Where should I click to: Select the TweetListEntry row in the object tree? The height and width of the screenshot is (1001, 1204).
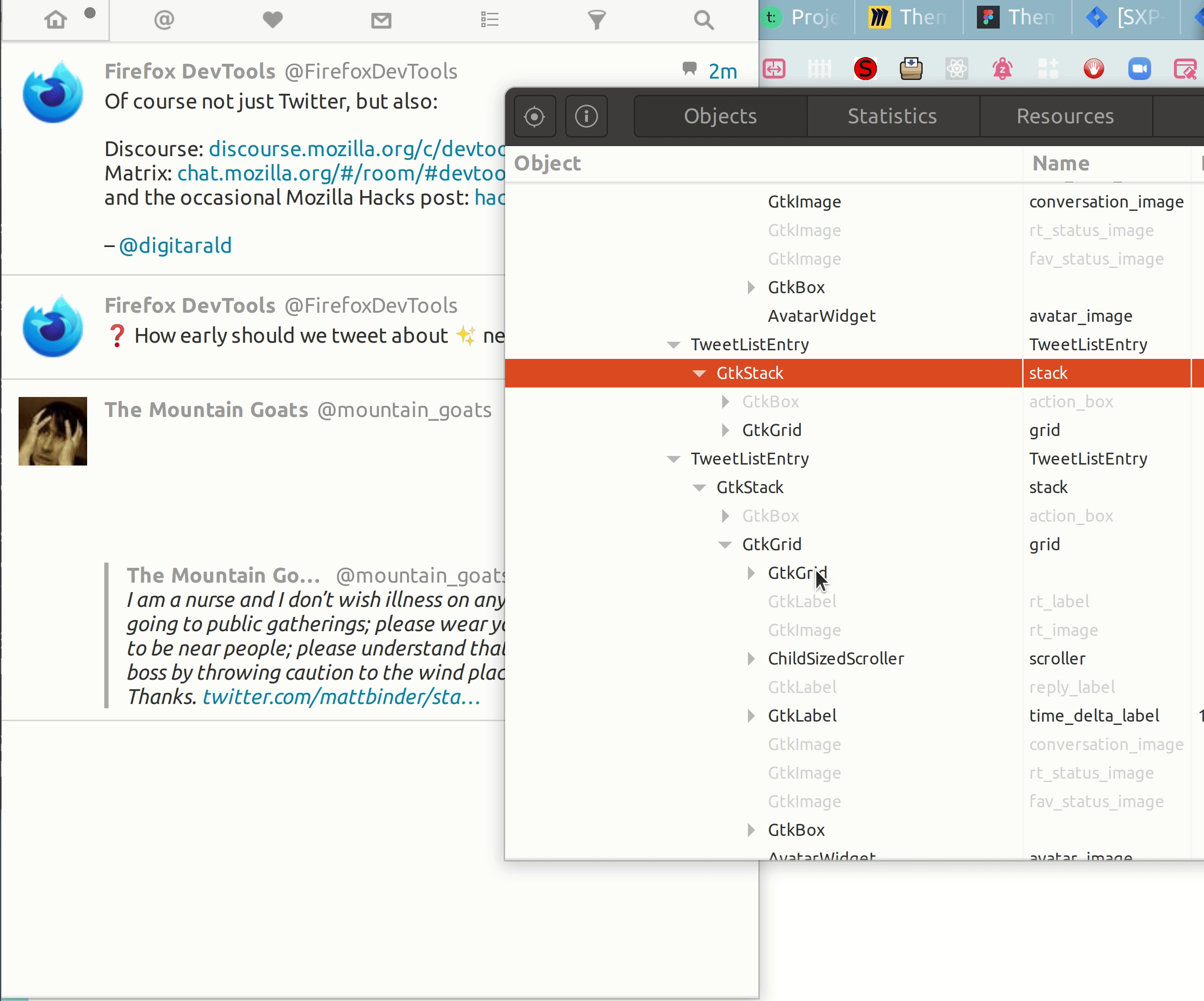[749, 344]
